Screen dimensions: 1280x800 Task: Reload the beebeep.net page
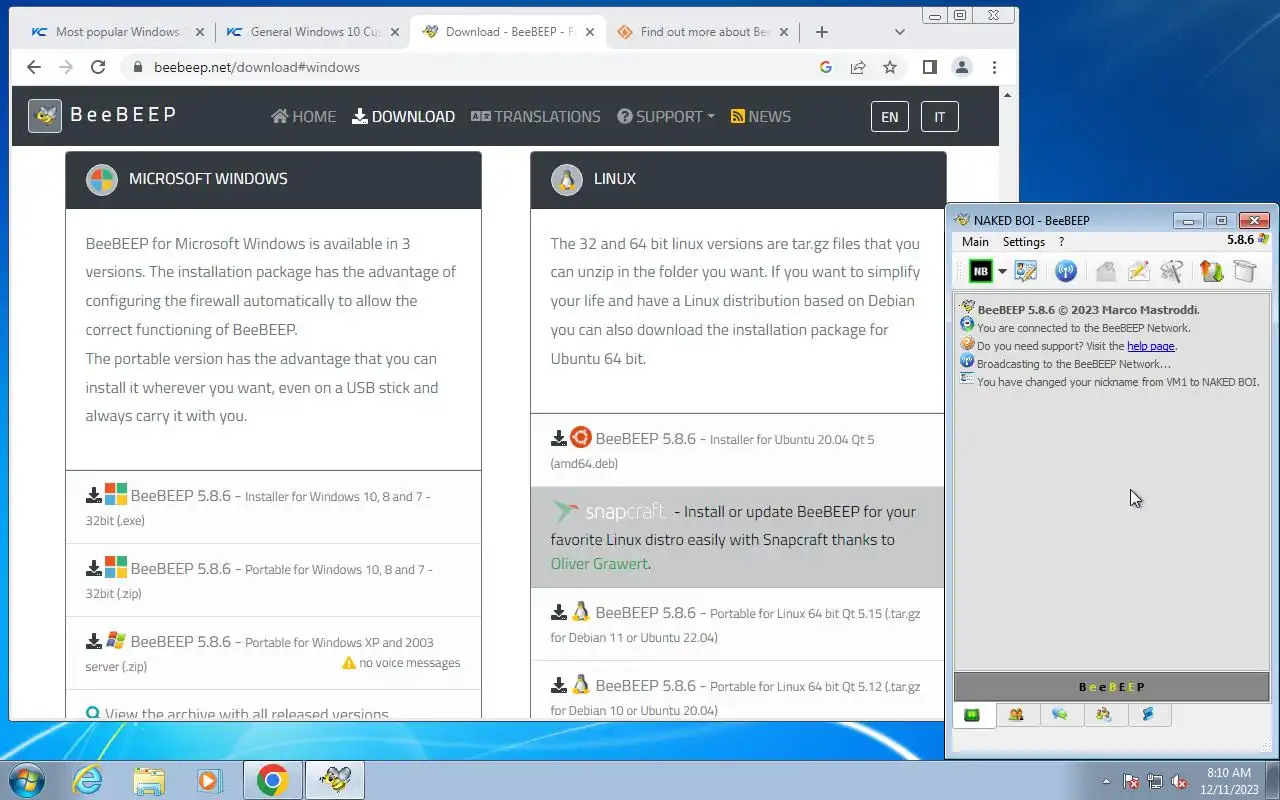98,67
